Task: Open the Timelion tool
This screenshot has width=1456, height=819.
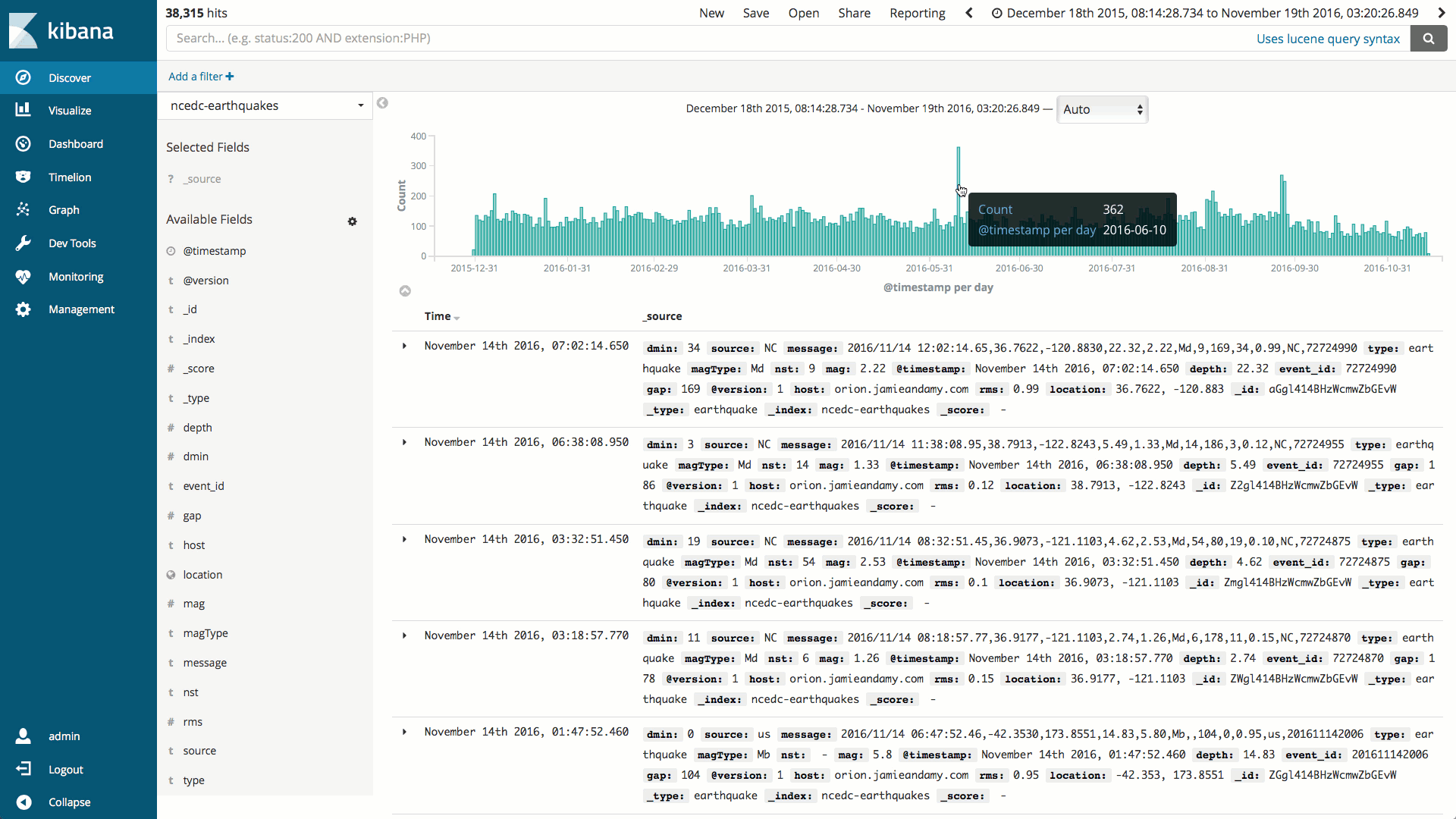Action: tap(68, 177)
